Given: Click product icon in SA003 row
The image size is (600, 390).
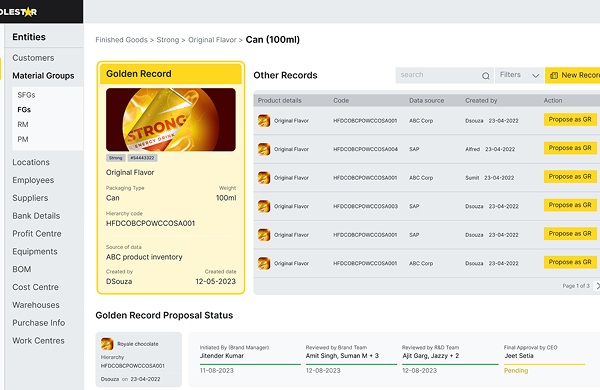Looking at the screenshot, I should 264,206.
